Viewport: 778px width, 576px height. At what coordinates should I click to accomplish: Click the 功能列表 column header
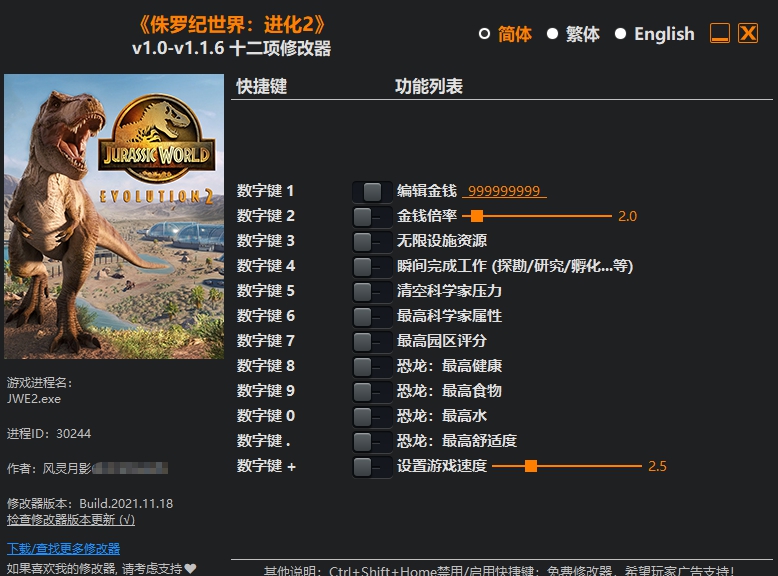click(429, 86)
